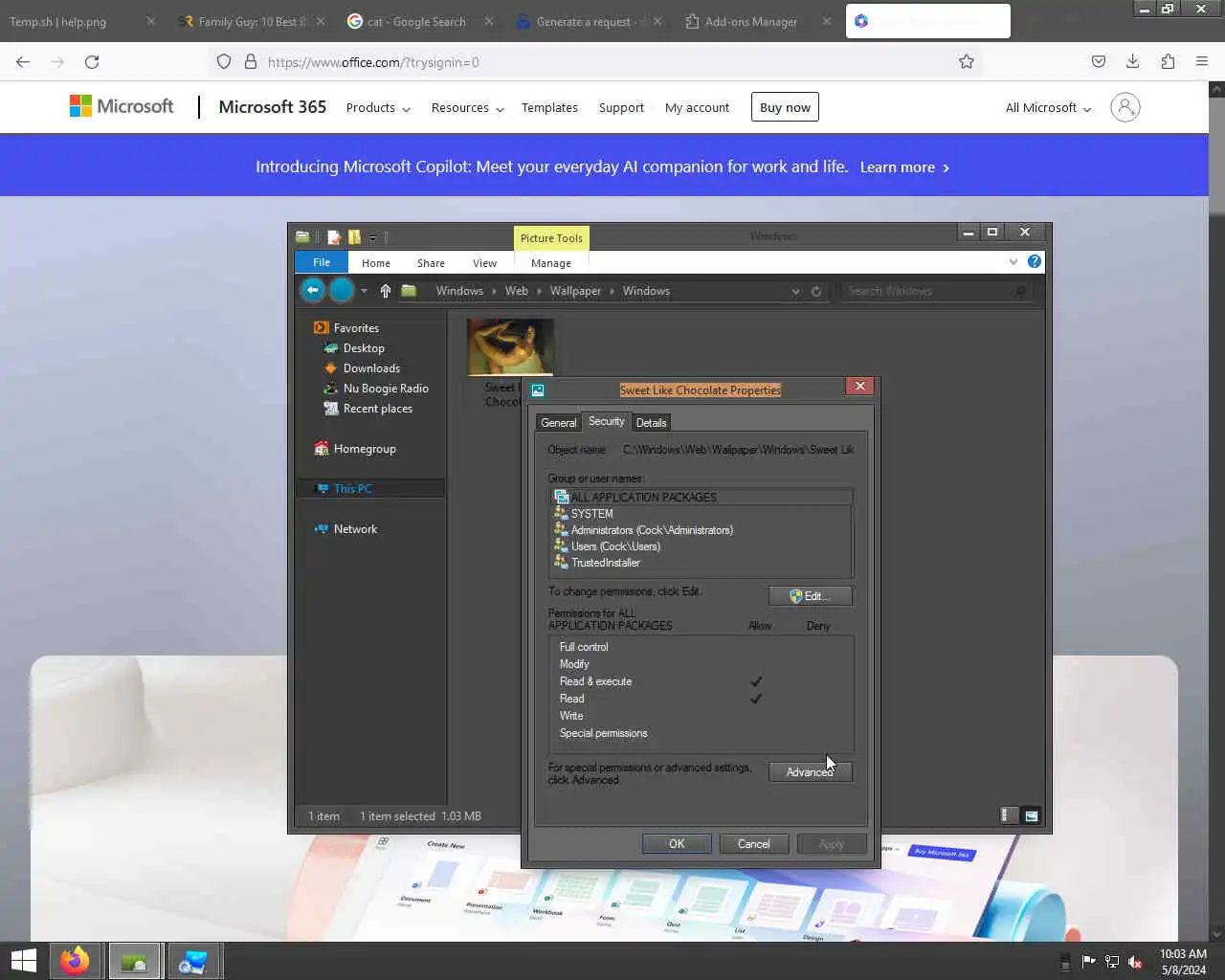Screen dimensions: 1225x980
Task: Select Downloads in Explorer Favorites
Action: point(371,367)
